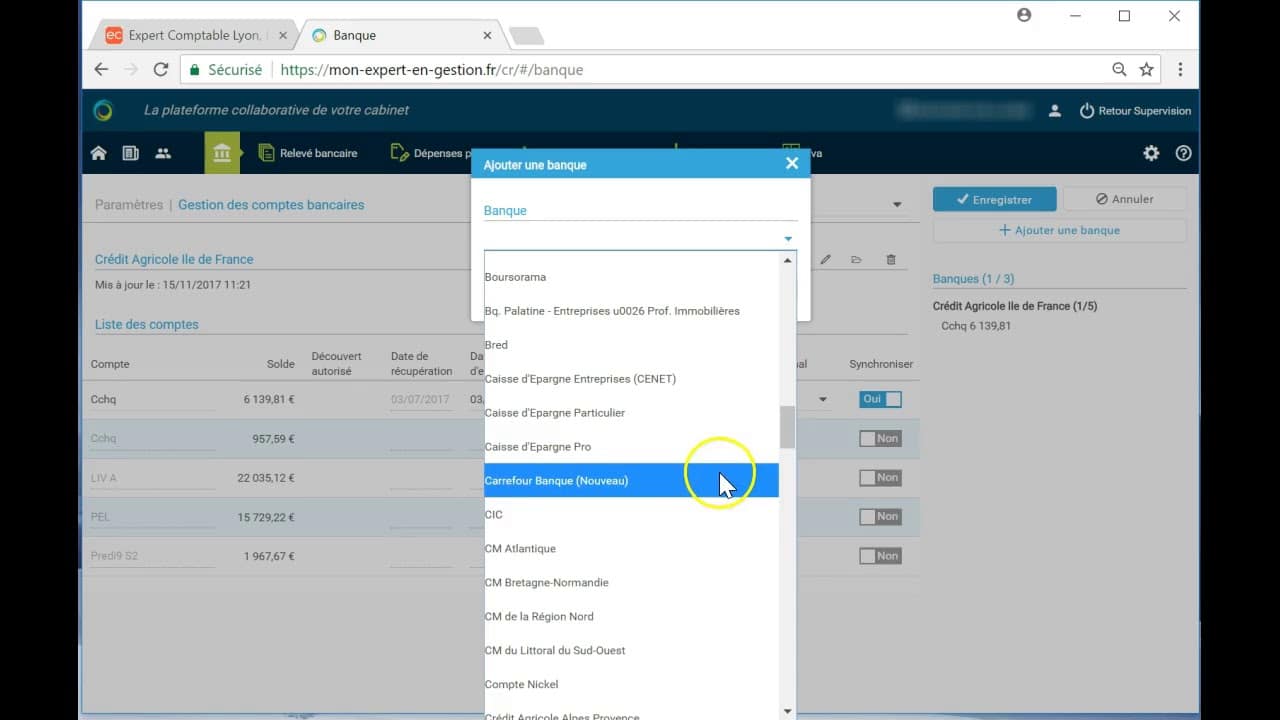Image resolution: width=1280 pixels, height=720 pixels.
Task: Edit the Crédit Agricole bank with pencil icon
Action: 825,258
